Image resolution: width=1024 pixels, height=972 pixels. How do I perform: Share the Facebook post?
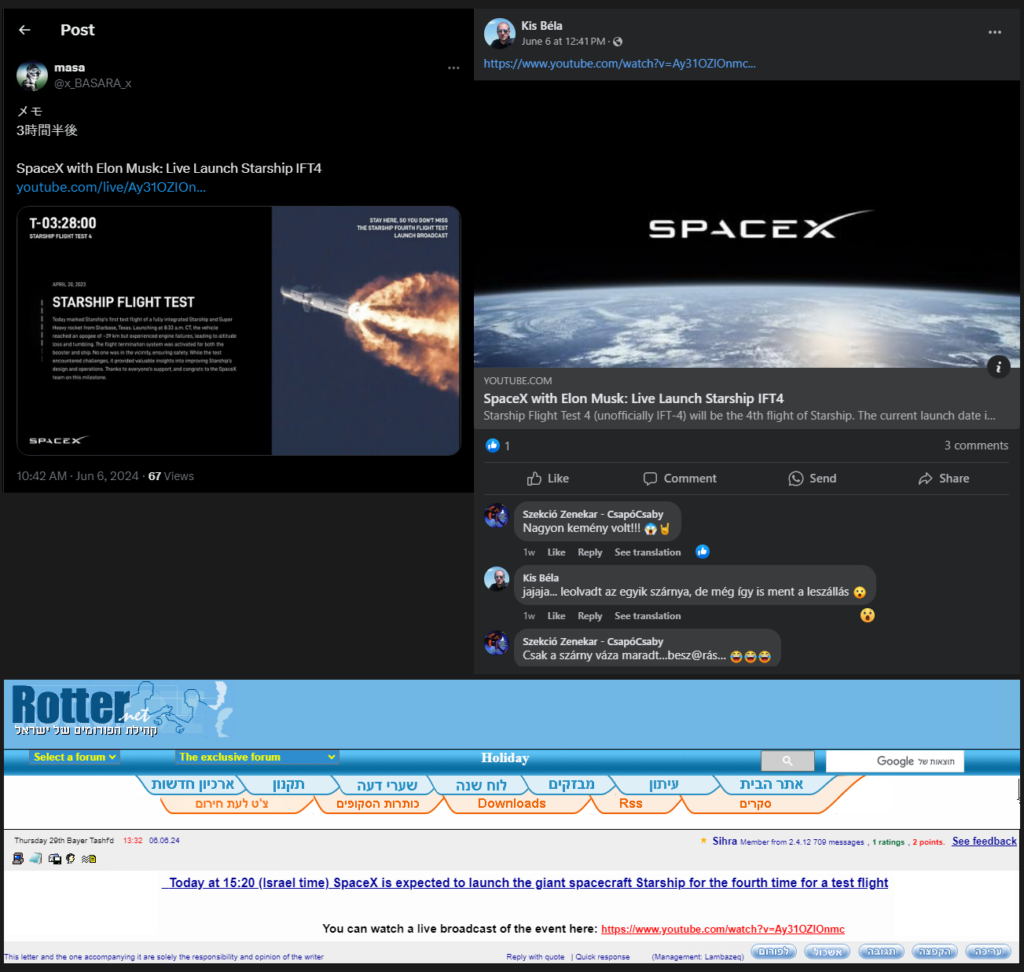(x=944, y=479)
